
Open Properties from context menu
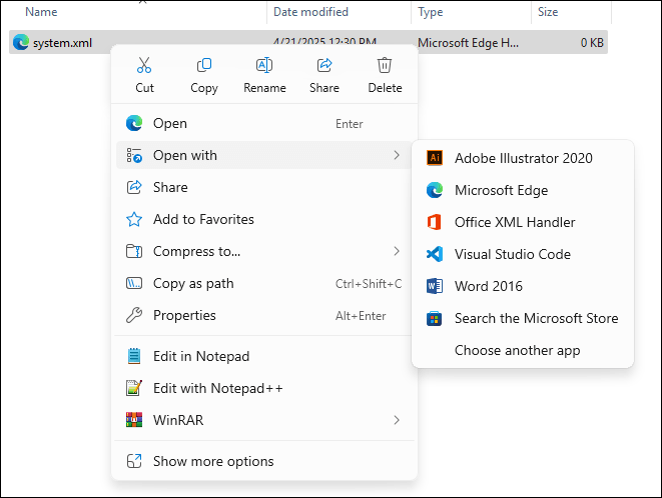pos(184,315)
